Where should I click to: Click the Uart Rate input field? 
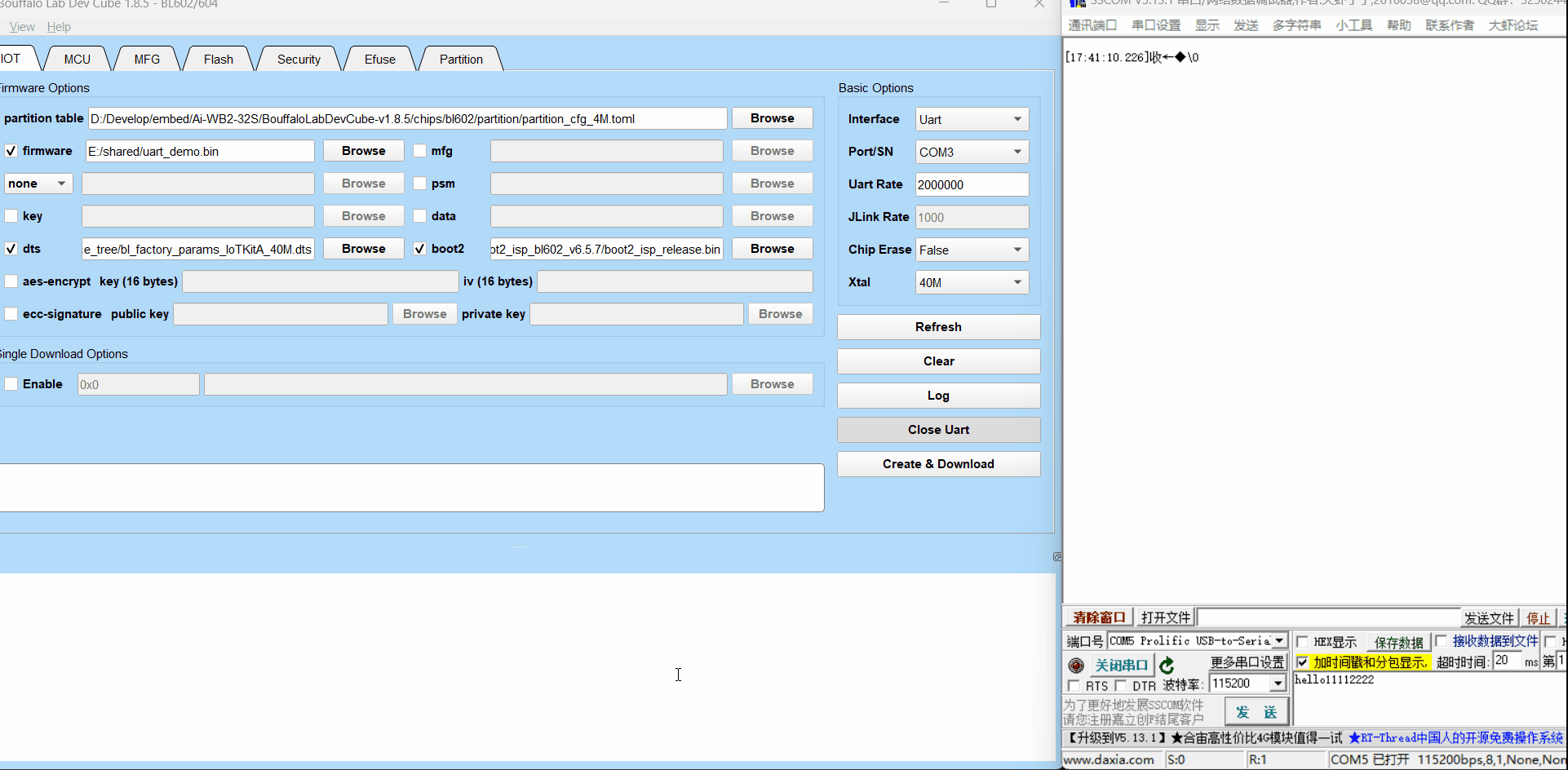coord(972,184)
